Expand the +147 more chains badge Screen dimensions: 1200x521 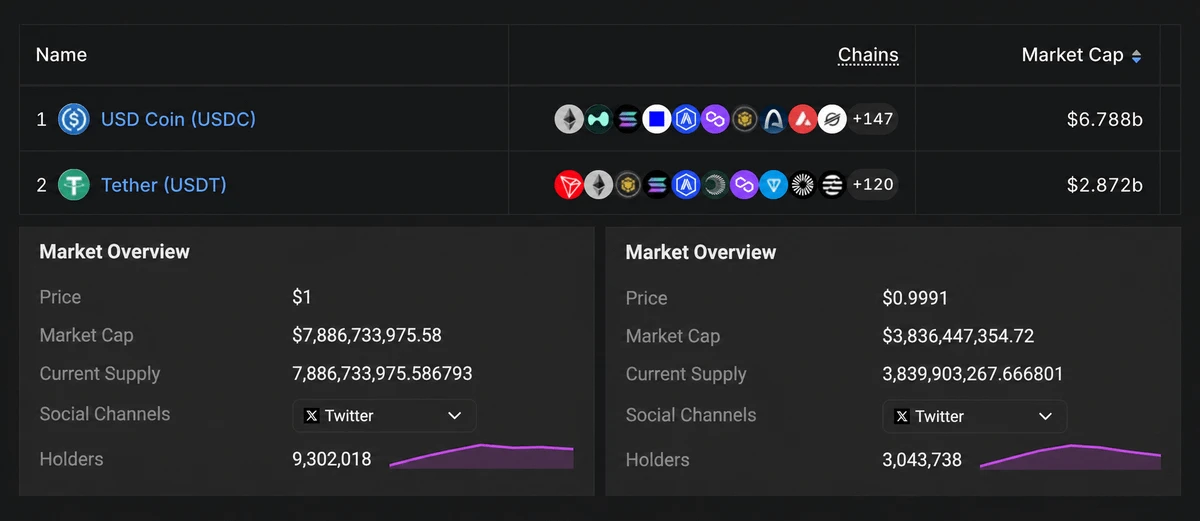(x=872, y=120)
